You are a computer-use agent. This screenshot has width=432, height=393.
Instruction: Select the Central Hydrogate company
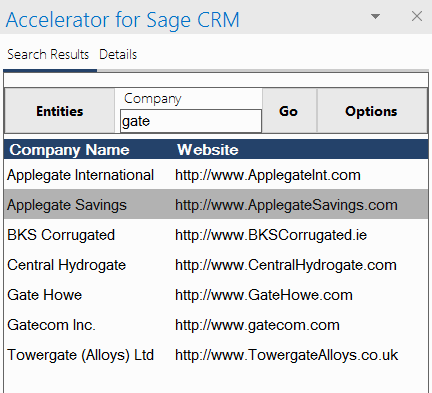pyautogui.click(x=67, y=265)
